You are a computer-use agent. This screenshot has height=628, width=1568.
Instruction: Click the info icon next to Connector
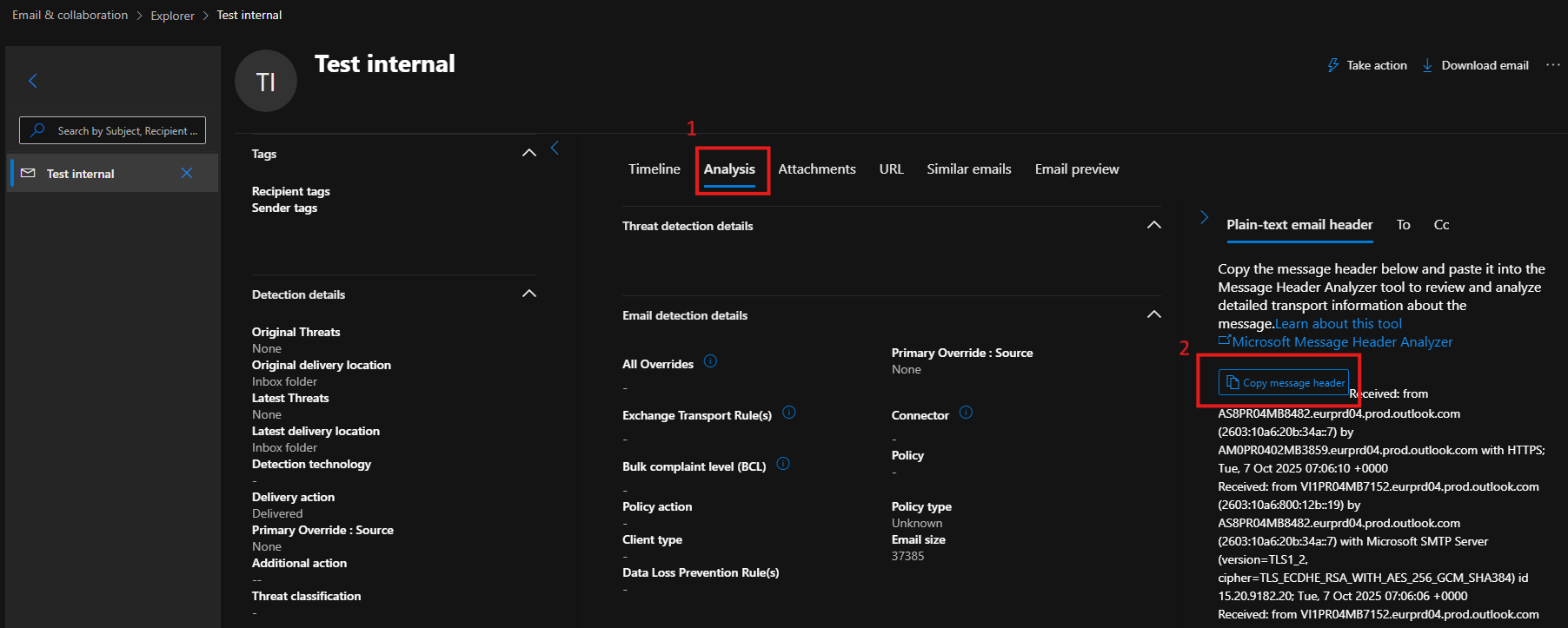tap(966, 413)
